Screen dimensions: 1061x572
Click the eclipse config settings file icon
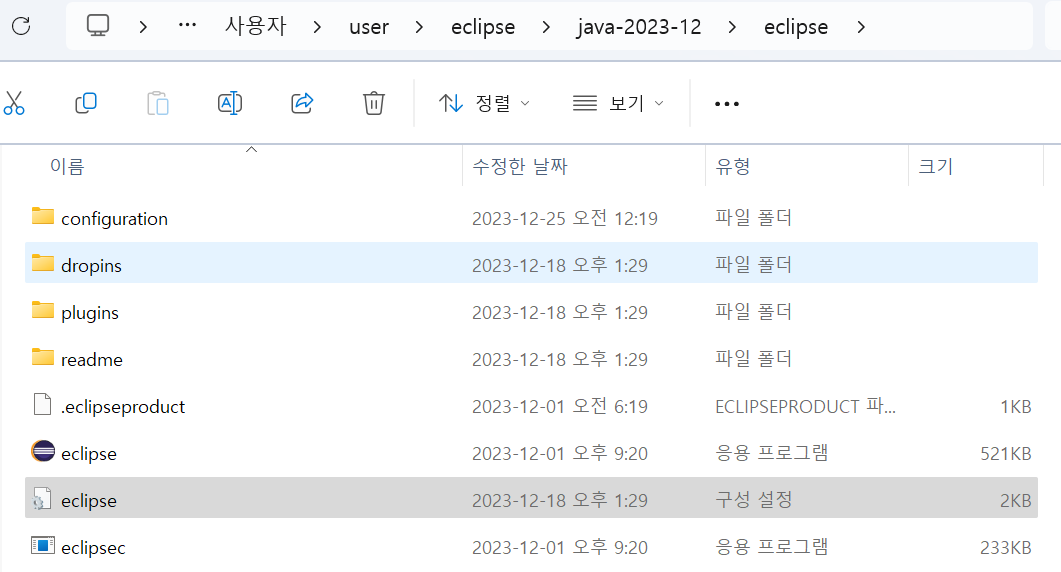pos(42,498)
